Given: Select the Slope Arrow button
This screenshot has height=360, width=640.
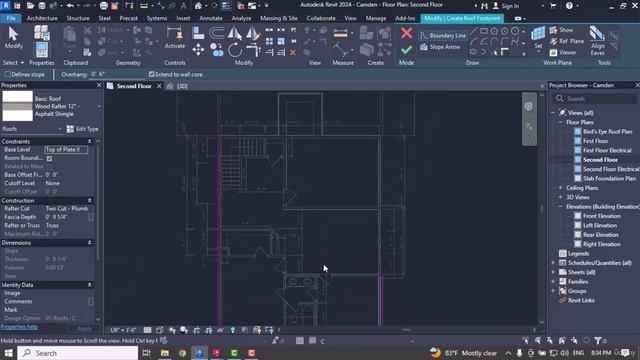Looking at the screenshot, I should [x=440, y=47].
